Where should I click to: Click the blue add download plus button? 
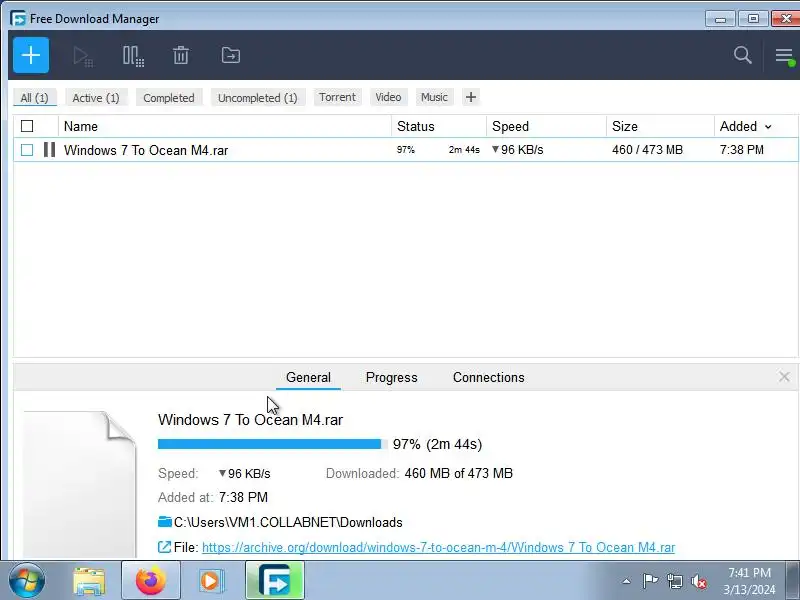click(31, 55)
